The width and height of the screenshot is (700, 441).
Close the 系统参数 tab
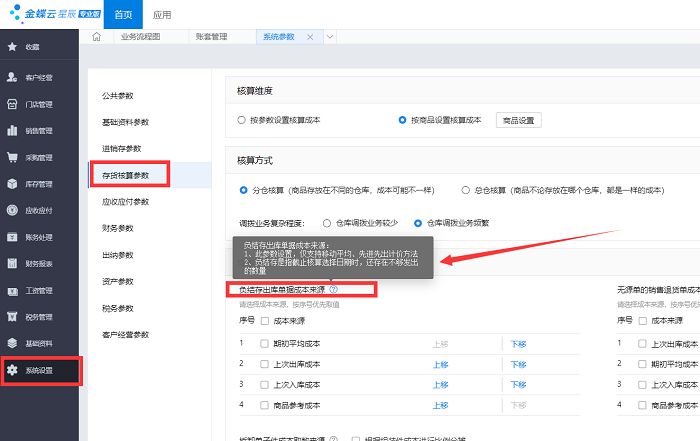pos(310,37)
